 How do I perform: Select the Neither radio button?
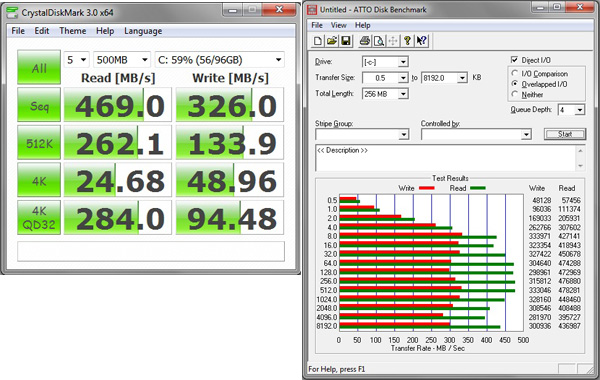515,94
